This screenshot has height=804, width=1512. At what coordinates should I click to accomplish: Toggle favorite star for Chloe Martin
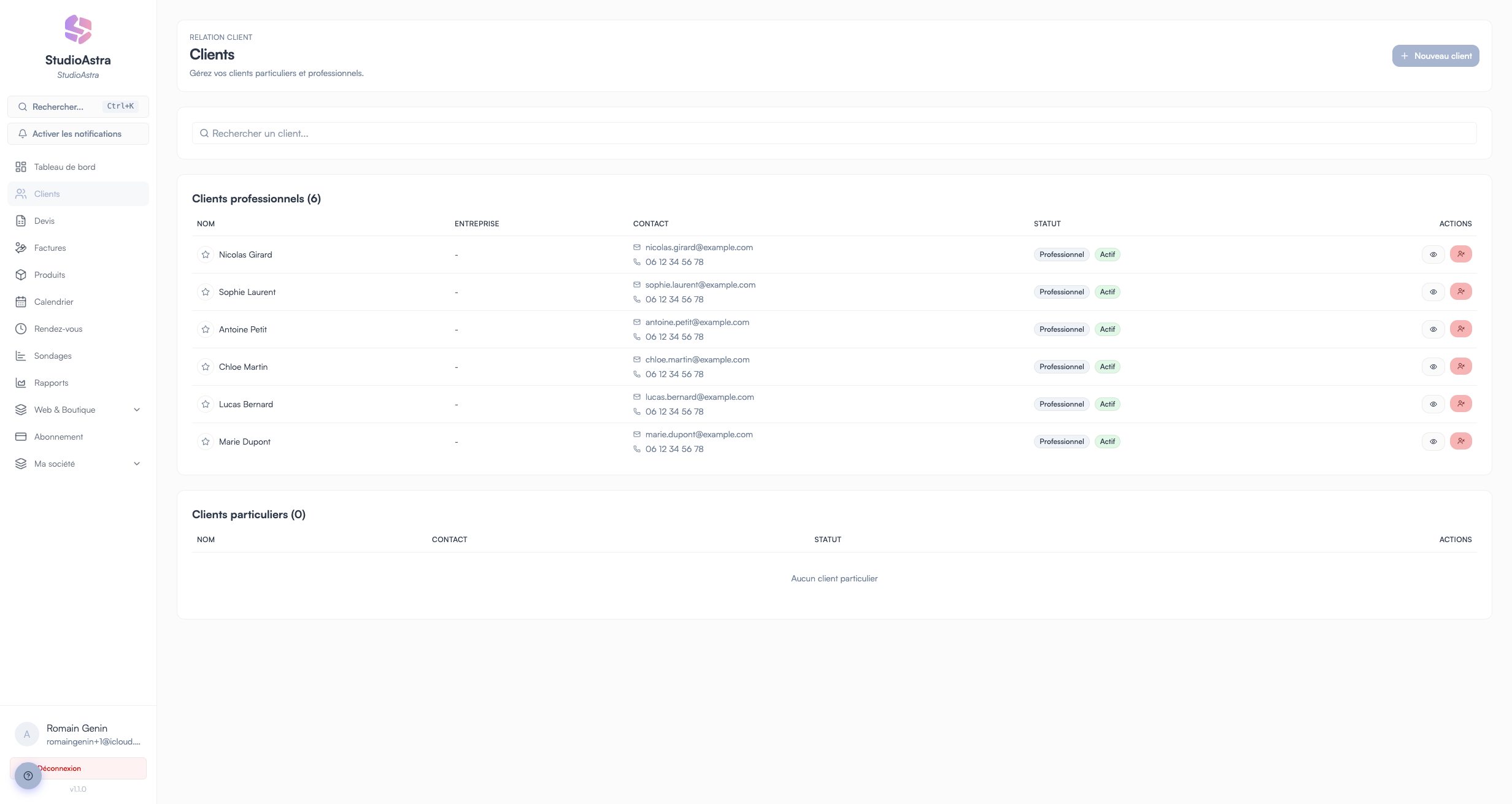pyautogui.click(x=206, y=366)
